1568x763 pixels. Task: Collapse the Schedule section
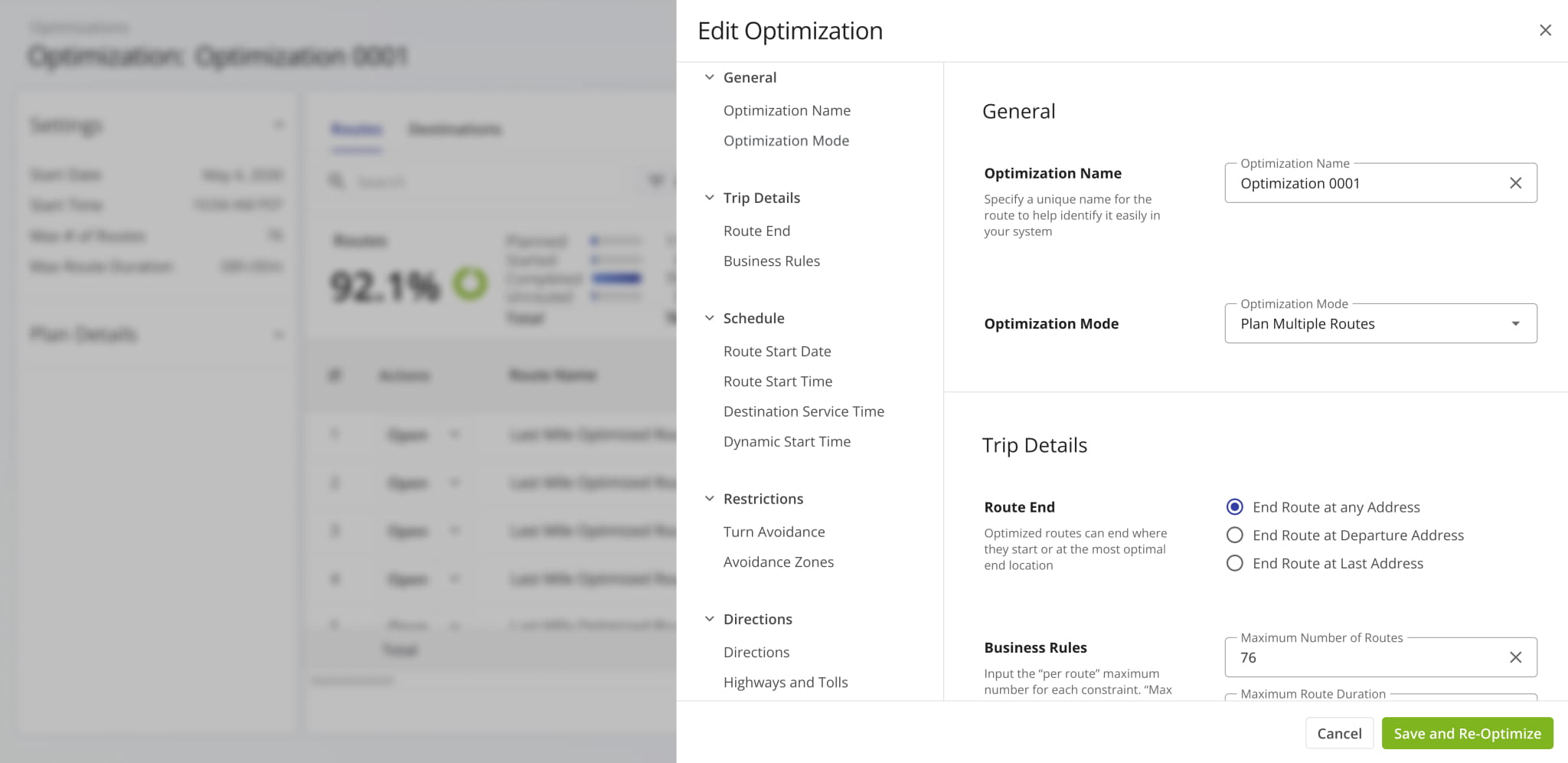pos(709,317)
